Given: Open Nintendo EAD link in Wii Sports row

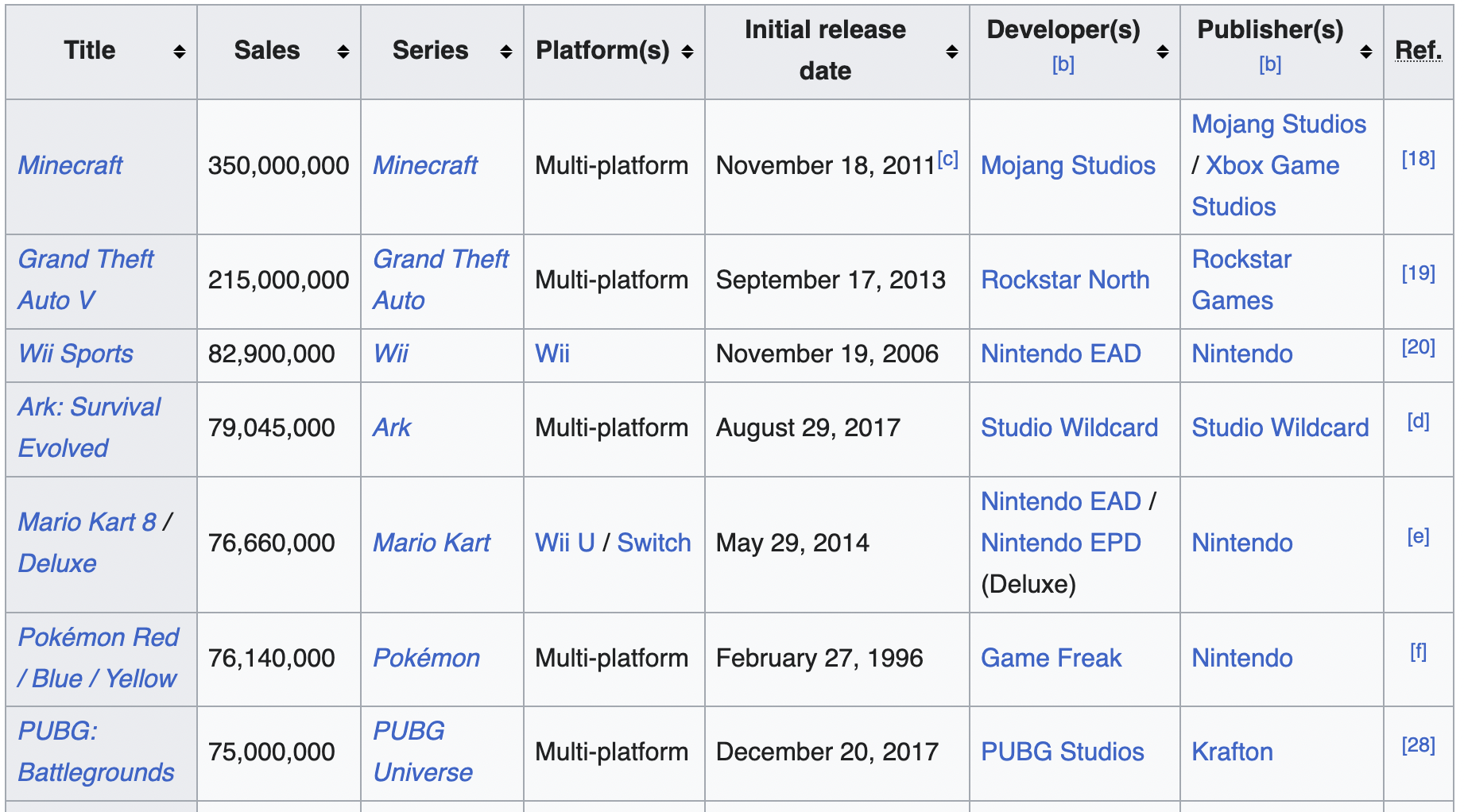Looking at the screenshot, I should pos(1061,354).
